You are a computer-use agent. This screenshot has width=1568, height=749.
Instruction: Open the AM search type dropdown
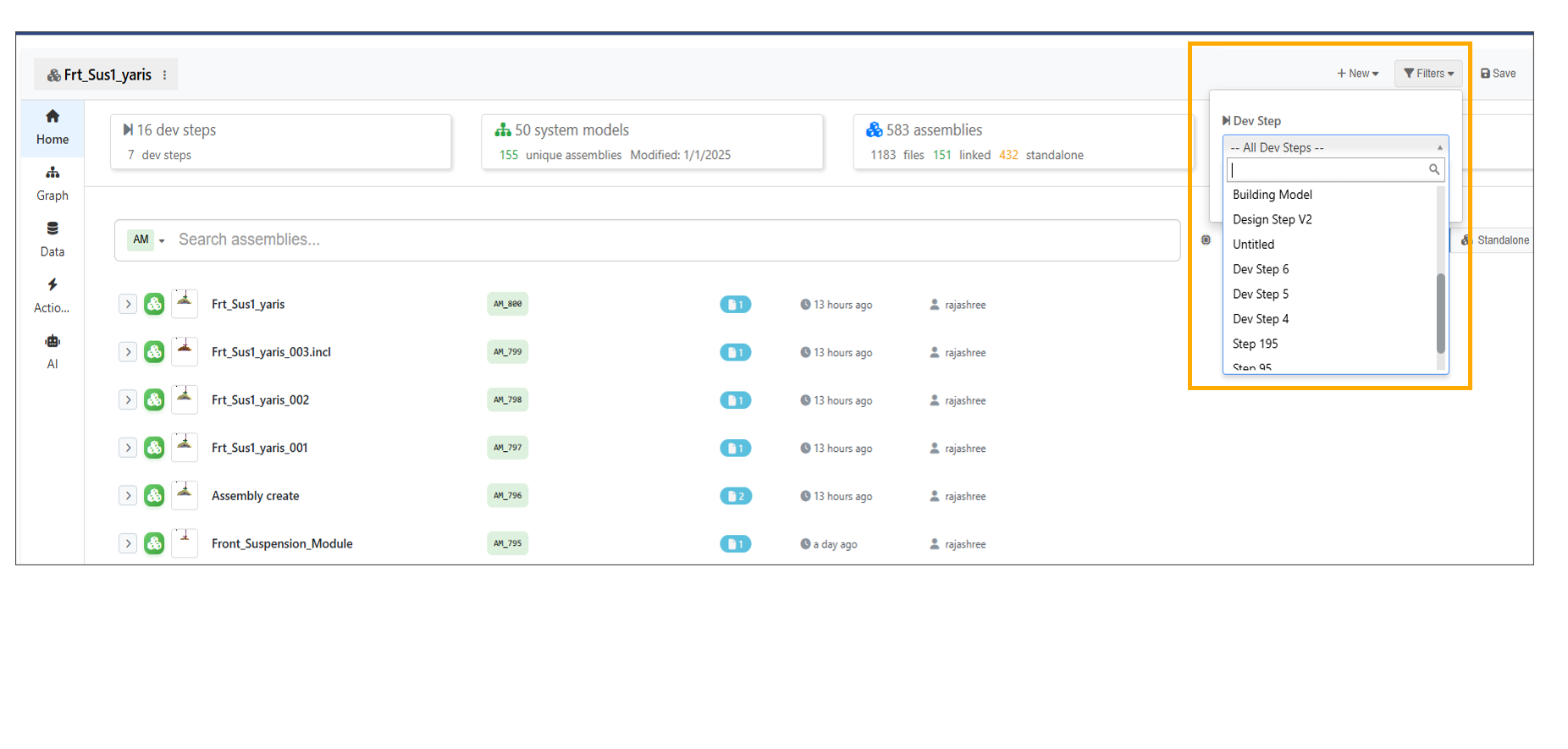point(147,240)
